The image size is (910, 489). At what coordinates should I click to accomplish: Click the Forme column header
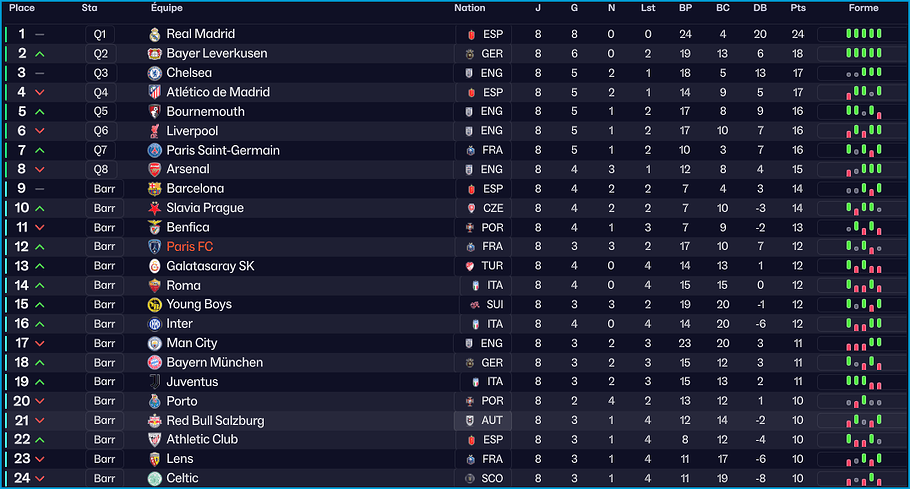click(863, 8)
